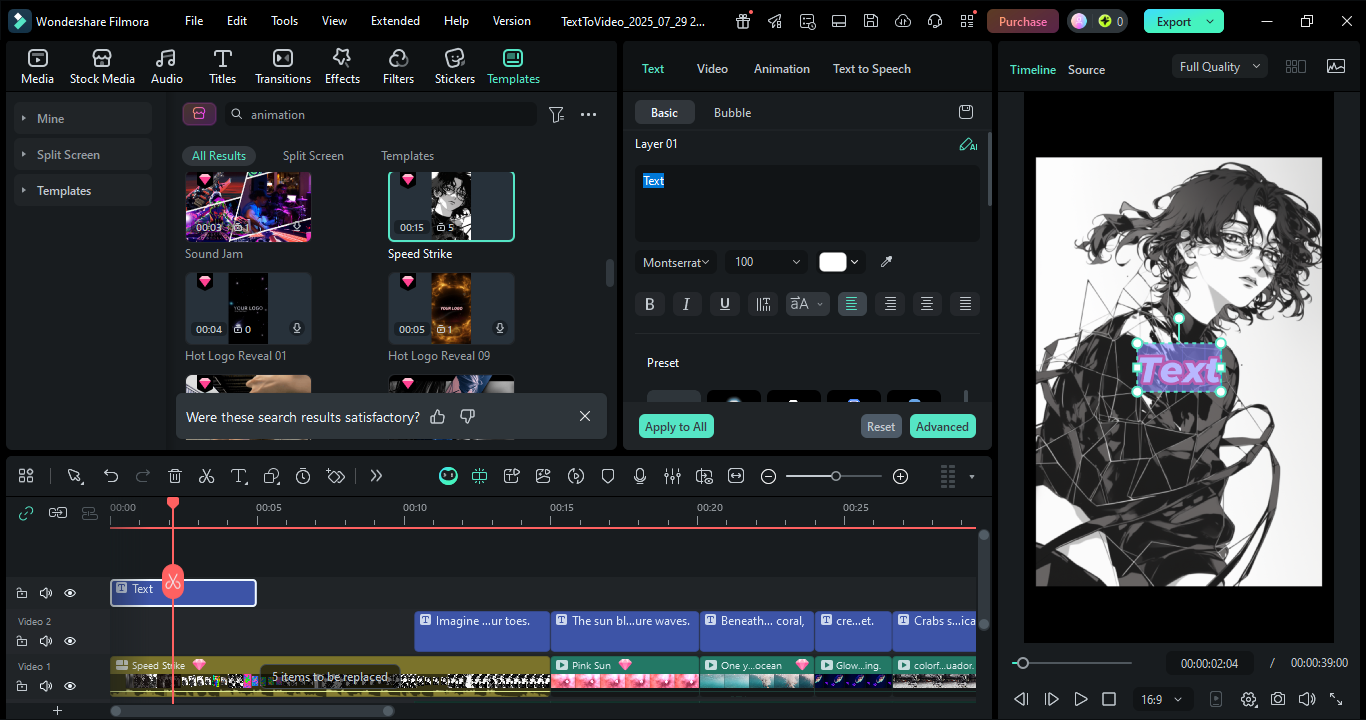The image size is (1366, 720).
Task: Pick text color with the eyedropper
Action: (x=885, y=262)
